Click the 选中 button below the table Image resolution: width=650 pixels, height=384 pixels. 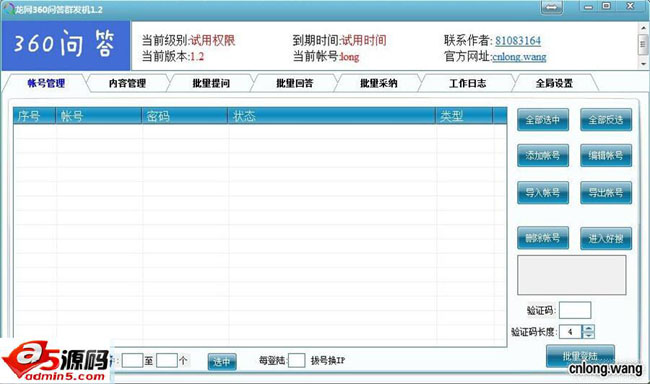tap(222, 362)
